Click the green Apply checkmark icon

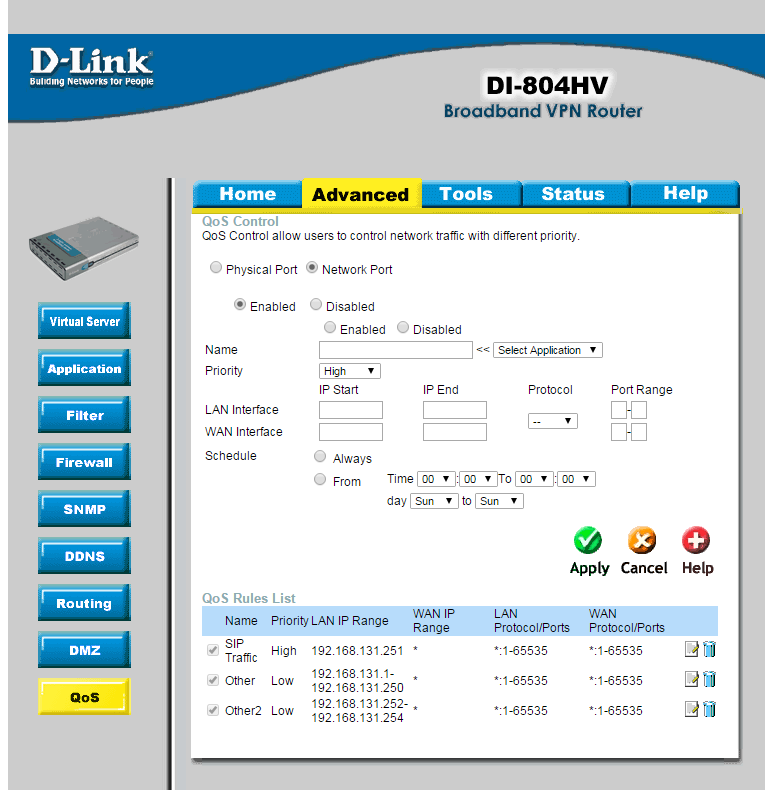click(587, 541)
